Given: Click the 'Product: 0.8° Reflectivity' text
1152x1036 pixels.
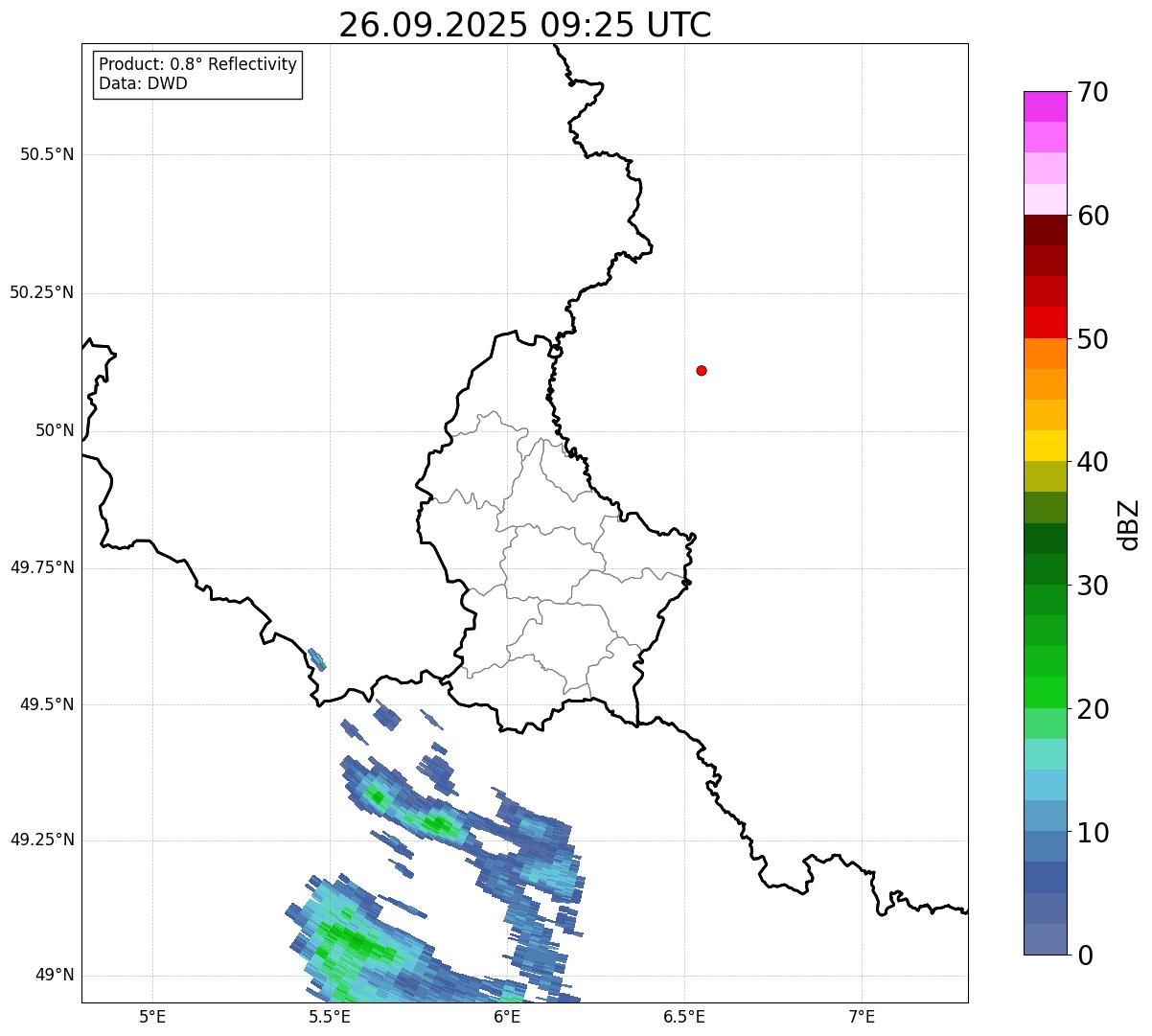Looking at the screenshot, I should click(198, 64).
